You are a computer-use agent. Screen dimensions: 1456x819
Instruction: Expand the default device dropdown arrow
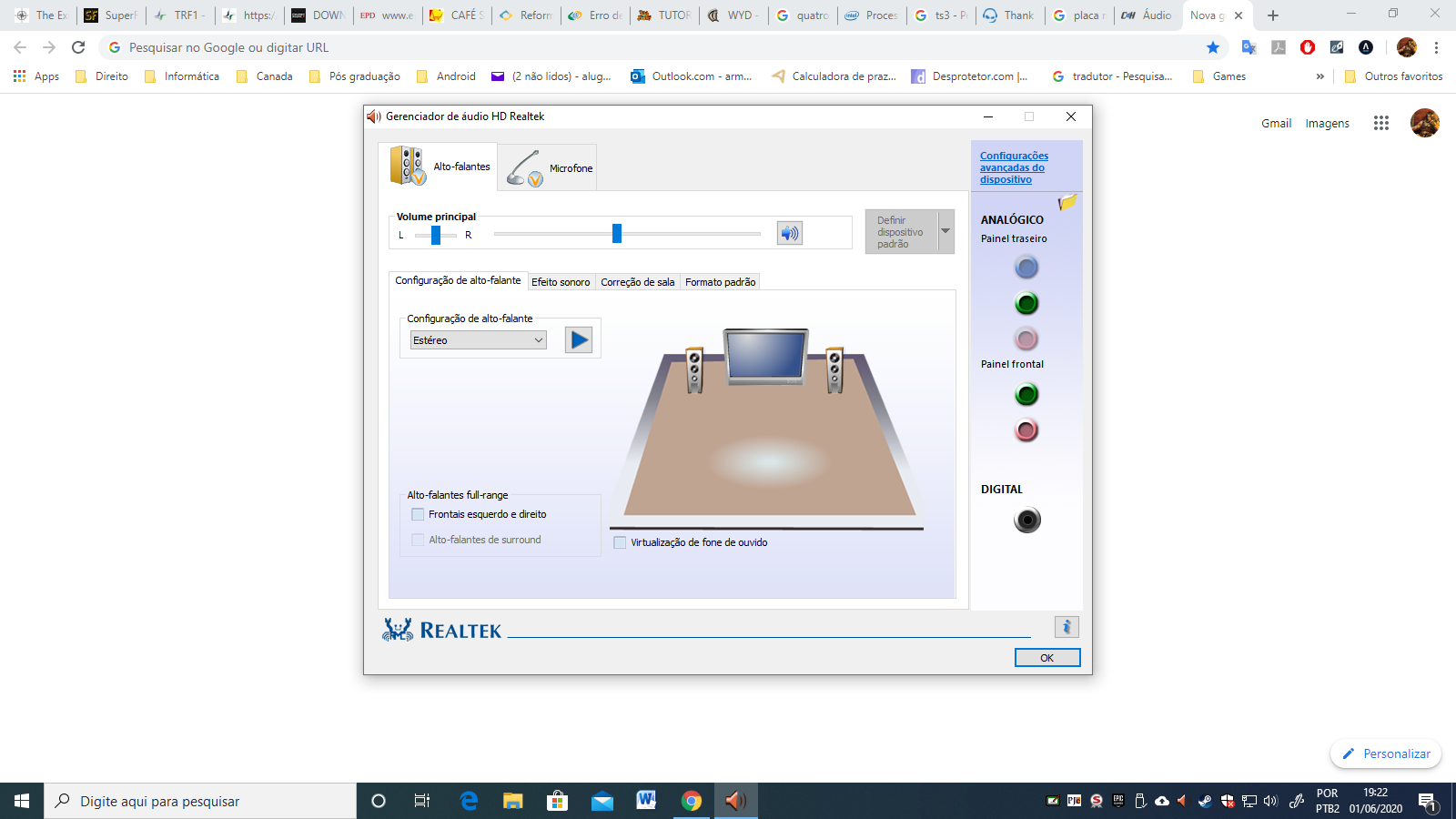click(x=946, y=232)
